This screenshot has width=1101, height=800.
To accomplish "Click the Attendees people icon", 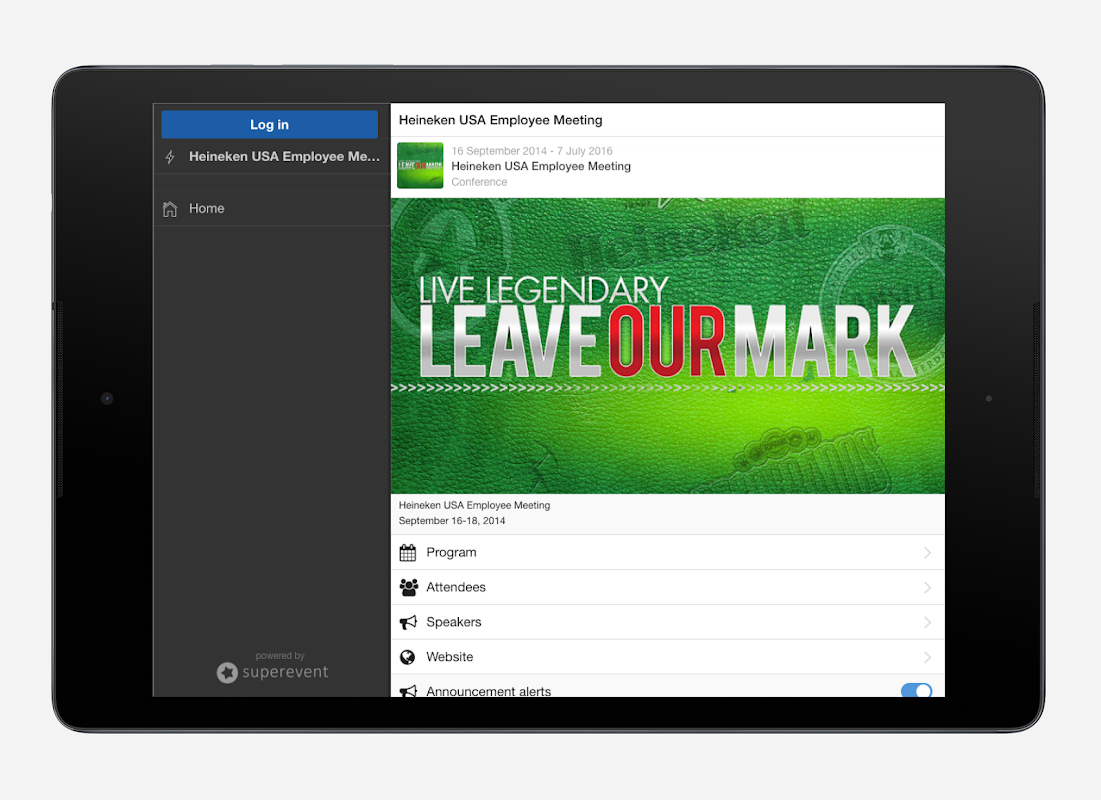I will pyautogui.click(x=409, y=587).
